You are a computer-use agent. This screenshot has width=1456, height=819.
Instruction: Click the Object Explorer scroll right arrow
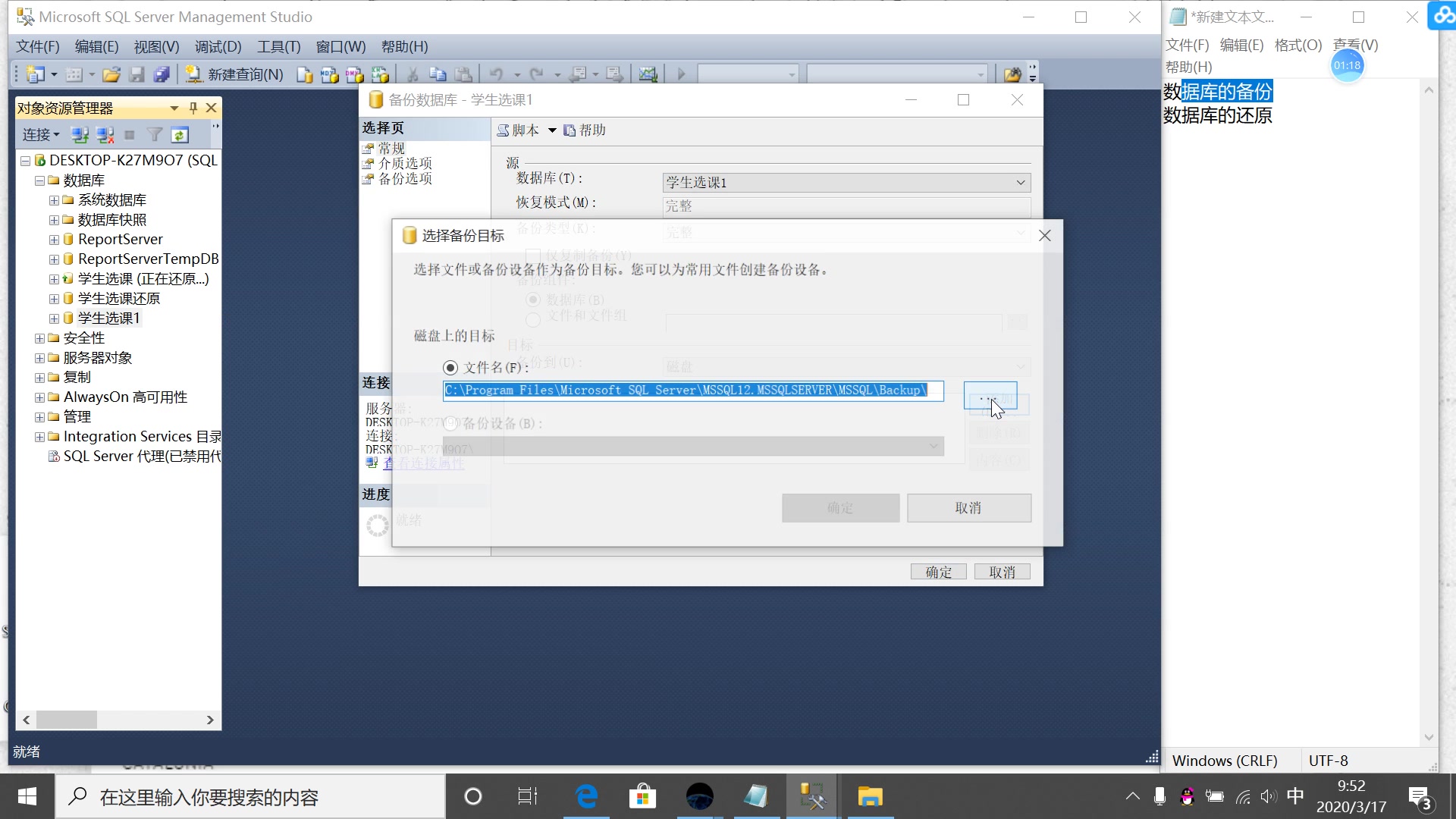210,720
